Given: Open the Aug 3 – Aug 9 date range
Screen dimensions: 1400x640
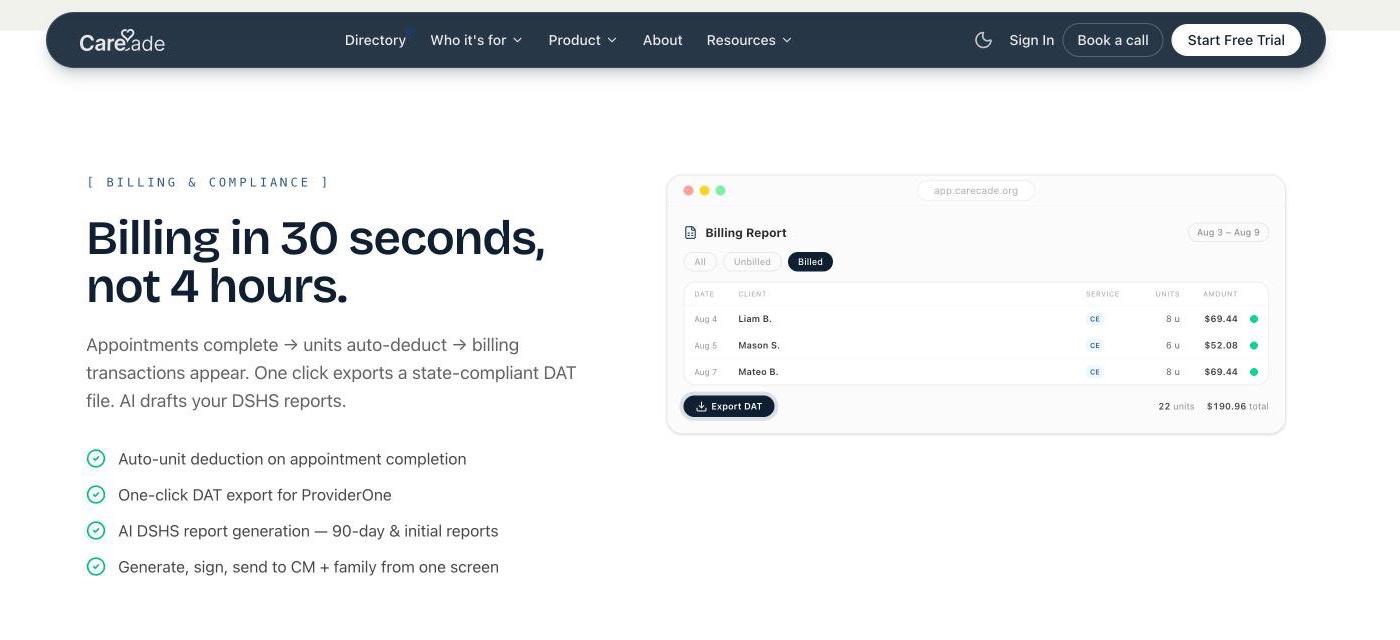Looking at the screenshot, I should click(1228, 232).
